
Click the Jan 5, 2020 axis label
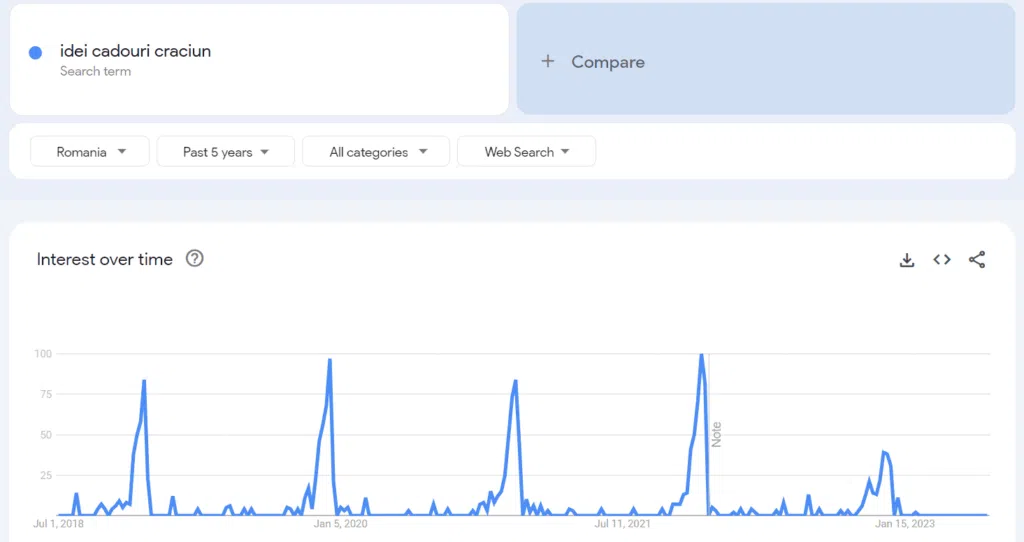pyautogui.click(x=340, y=524)
